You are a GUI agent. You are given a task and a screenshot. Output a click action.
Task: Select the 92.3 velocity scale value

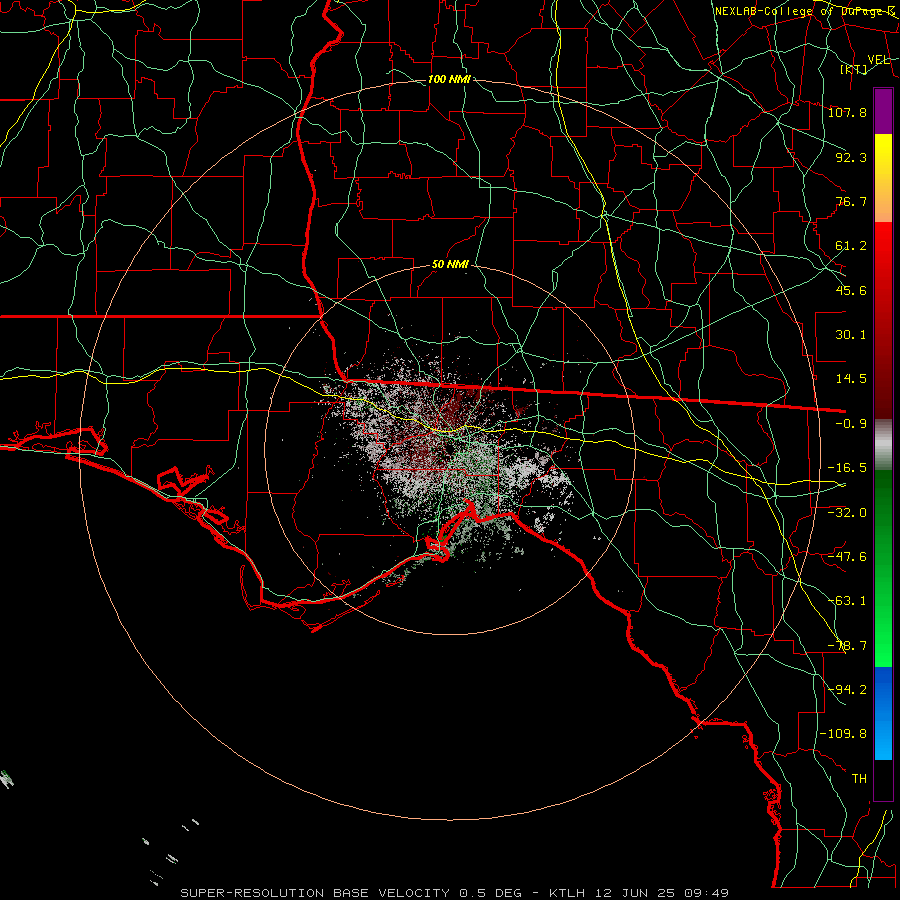[x=851, y=157]
